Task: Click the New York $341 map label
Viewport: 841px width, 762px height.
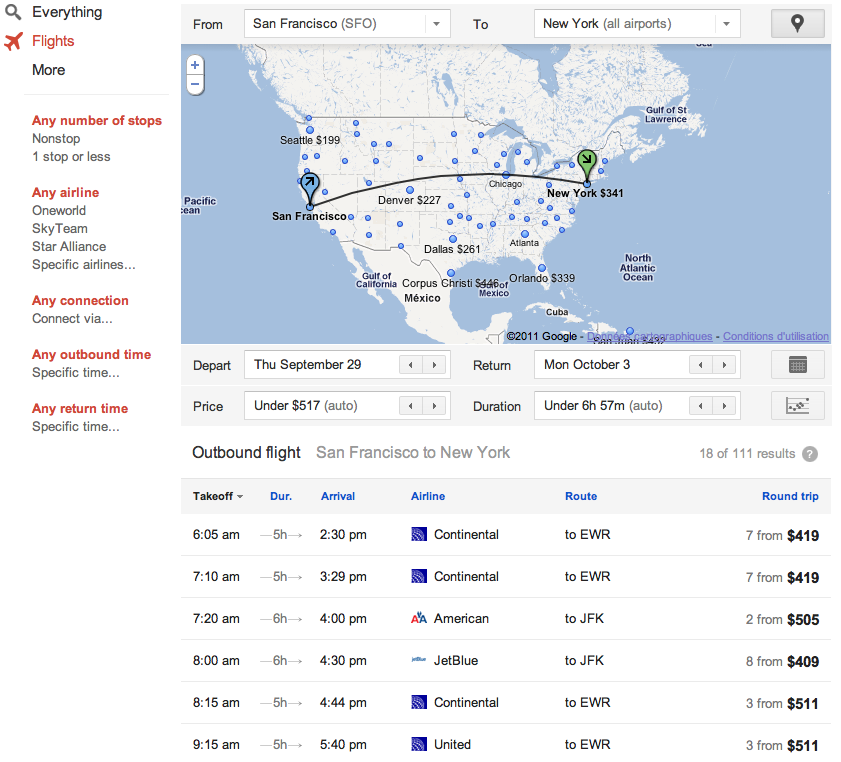Action: click(585, 193)
